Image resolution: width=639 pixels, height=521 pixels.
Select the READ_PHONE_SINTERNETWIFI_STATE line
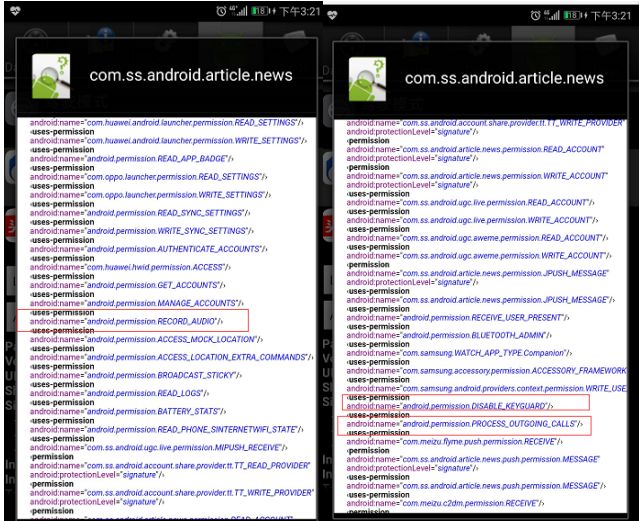coord(167,429)
